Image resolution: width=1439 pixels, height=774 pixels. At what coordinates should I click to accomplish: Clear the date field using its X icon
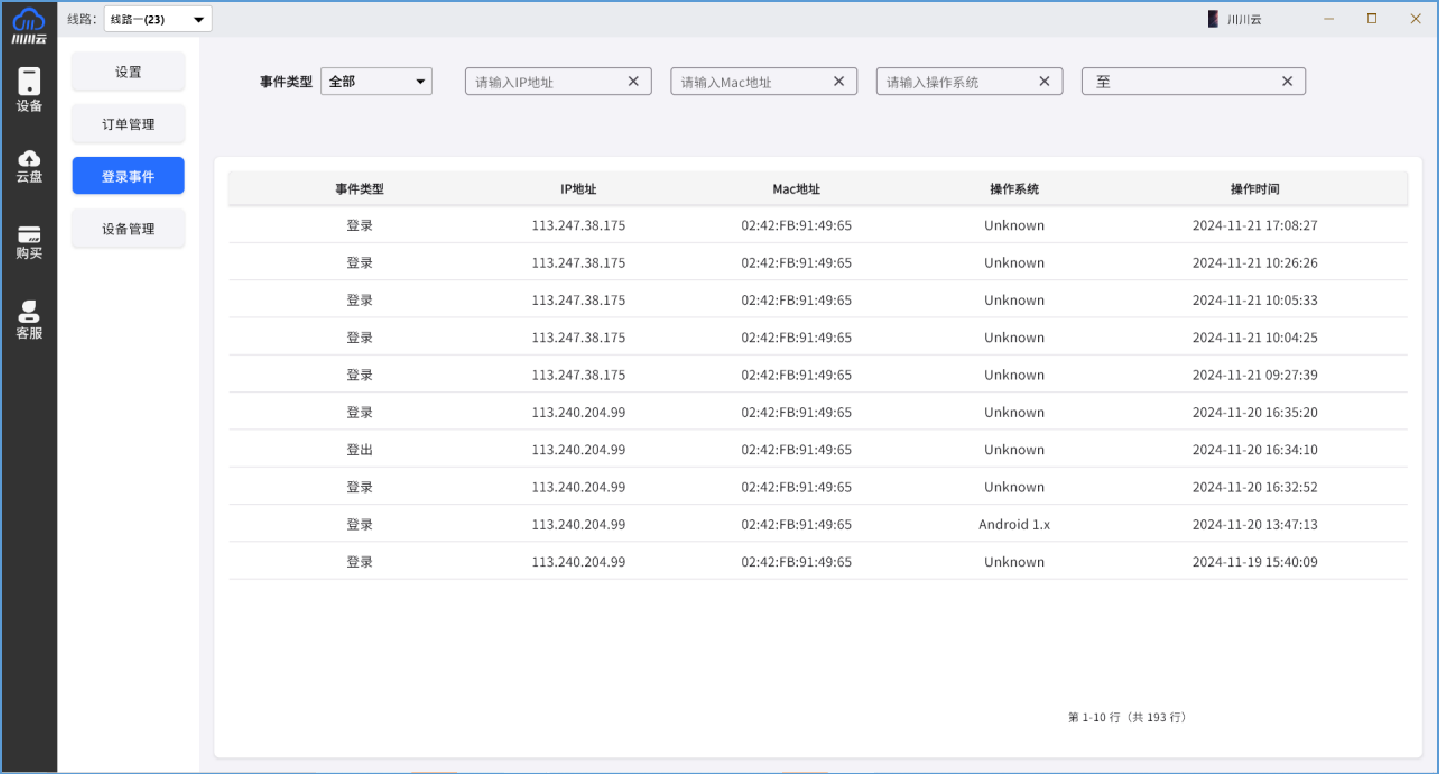[x=1287, y=81]
